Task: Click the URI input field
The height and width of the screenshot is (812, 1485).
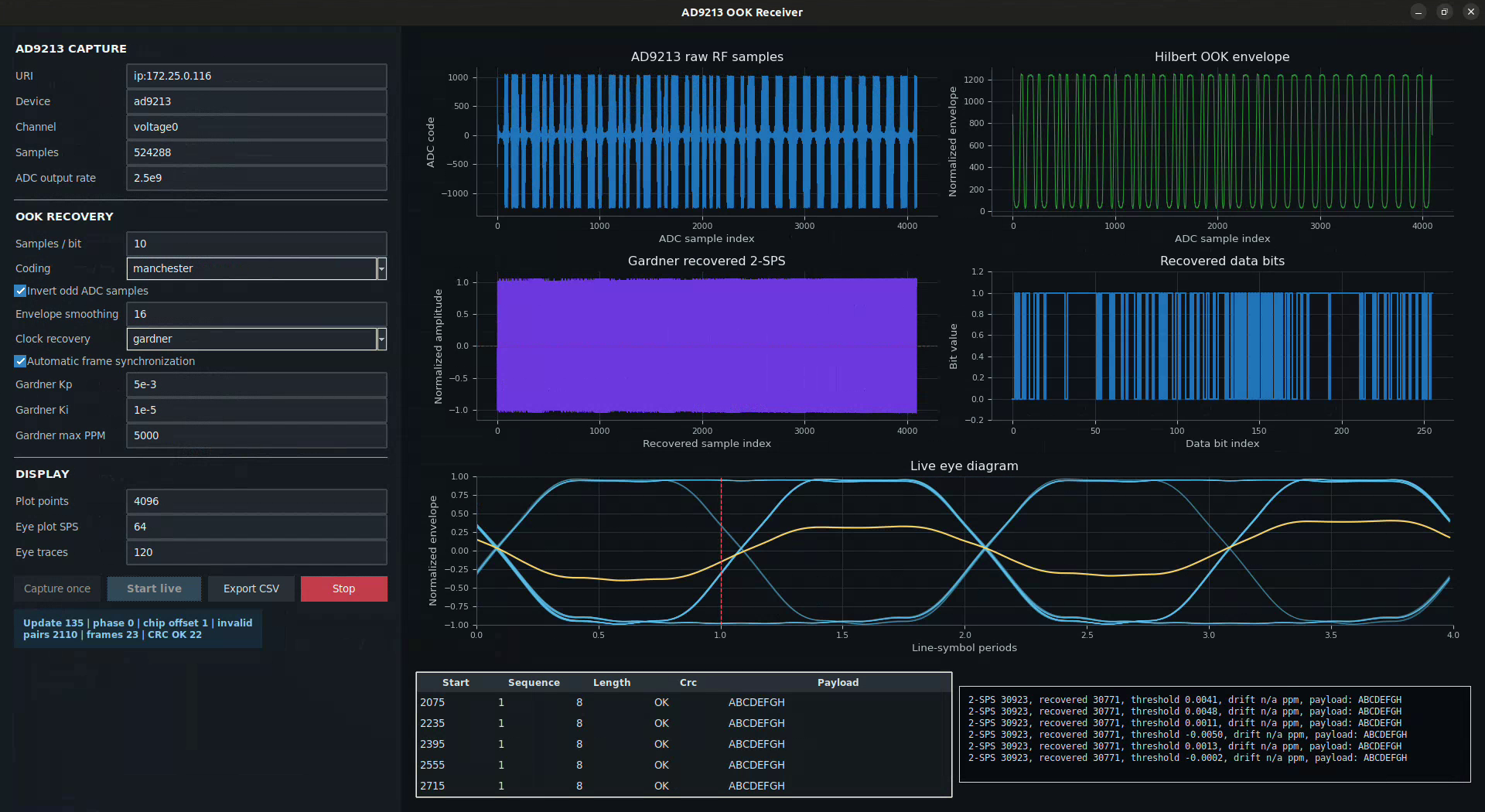Action: point(257,76)
